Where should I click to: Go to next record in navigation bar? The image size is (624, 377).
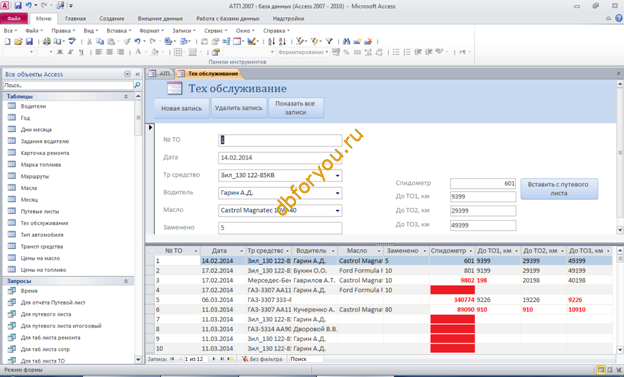pyautogui.click(x=214, y=359)
